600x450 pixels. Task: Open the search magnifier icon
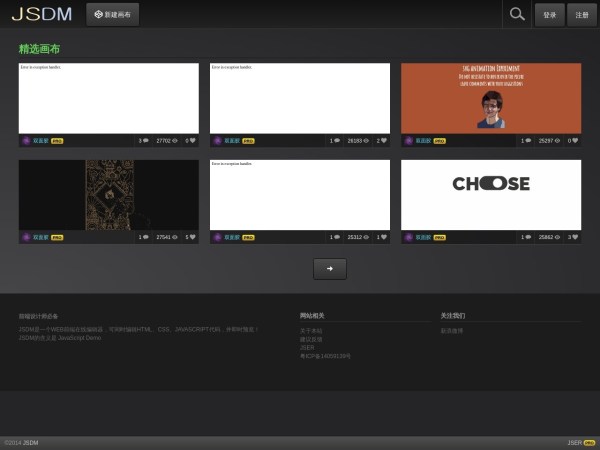(x=517, y=14)
